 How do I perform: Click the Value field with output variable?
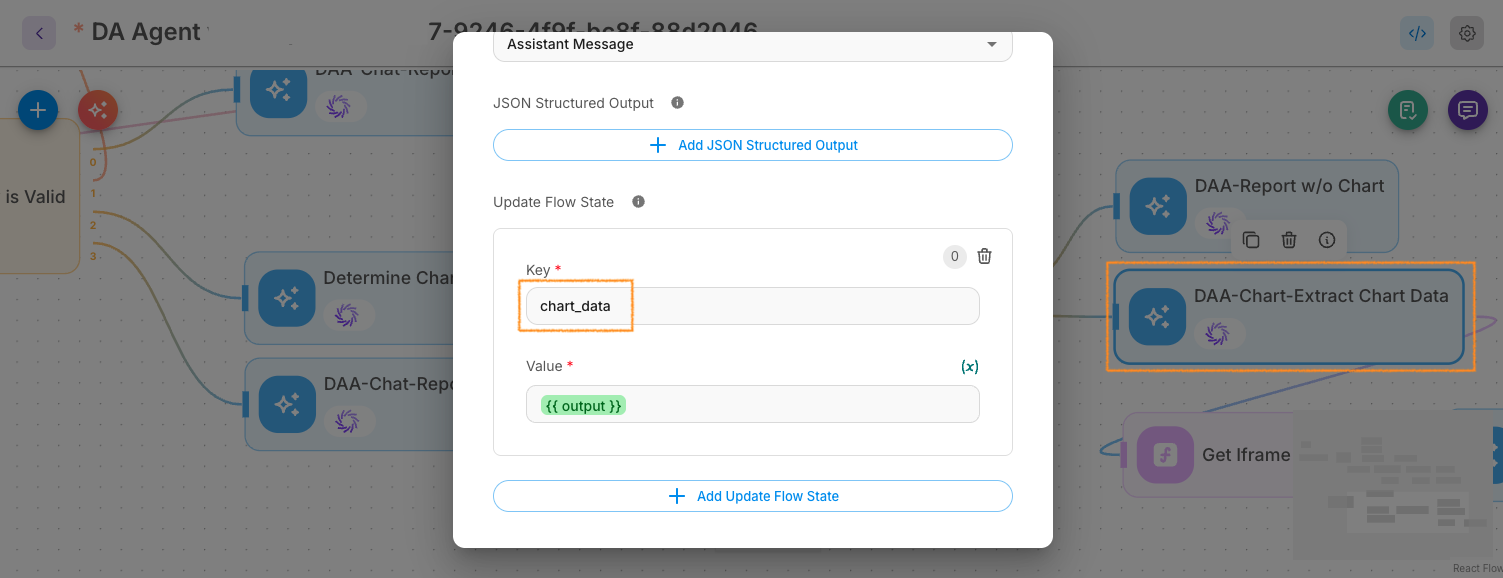(x=752, y=405)
